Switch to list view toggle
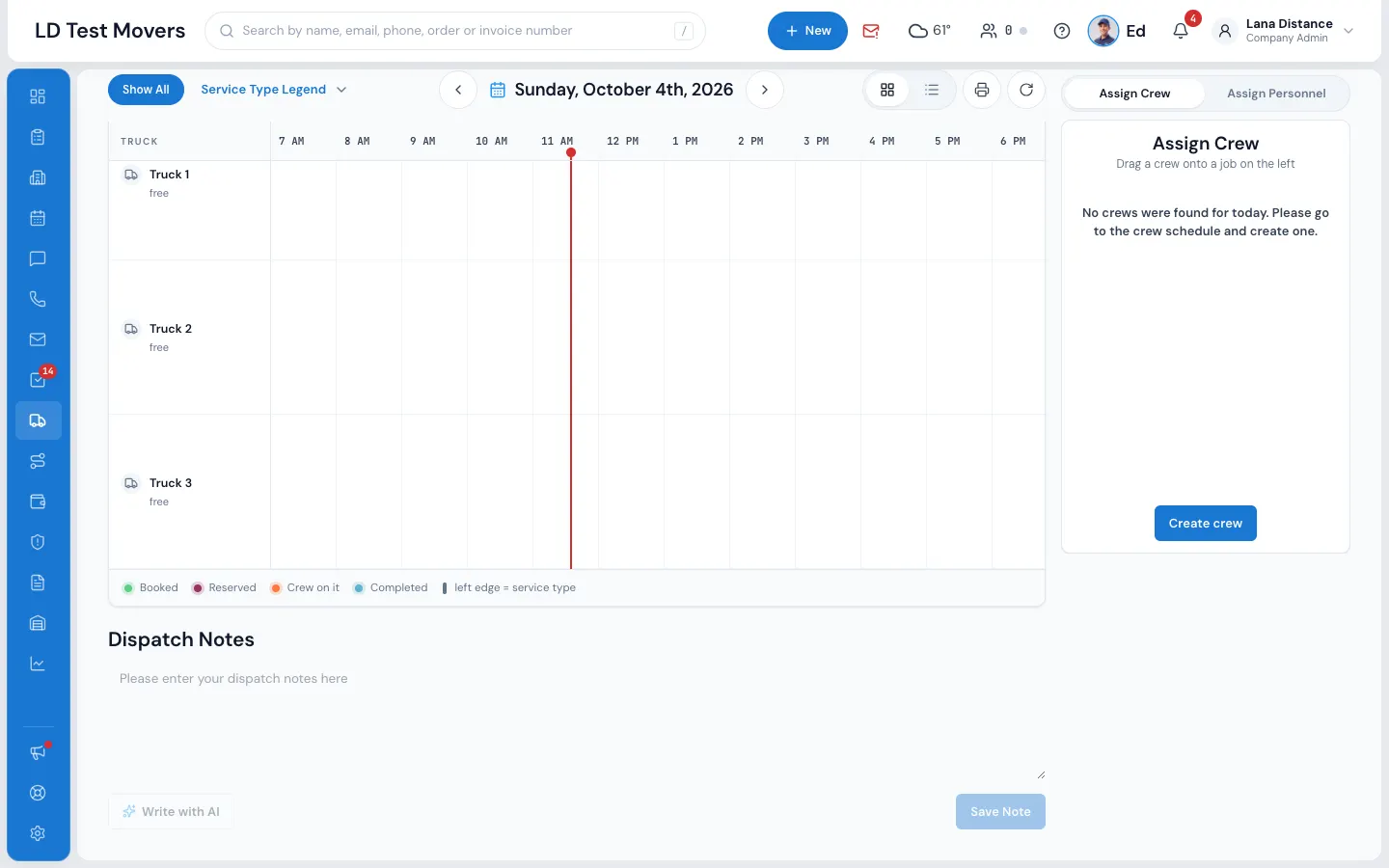This screenshot has width=1389, height=868. click(932, 90)
